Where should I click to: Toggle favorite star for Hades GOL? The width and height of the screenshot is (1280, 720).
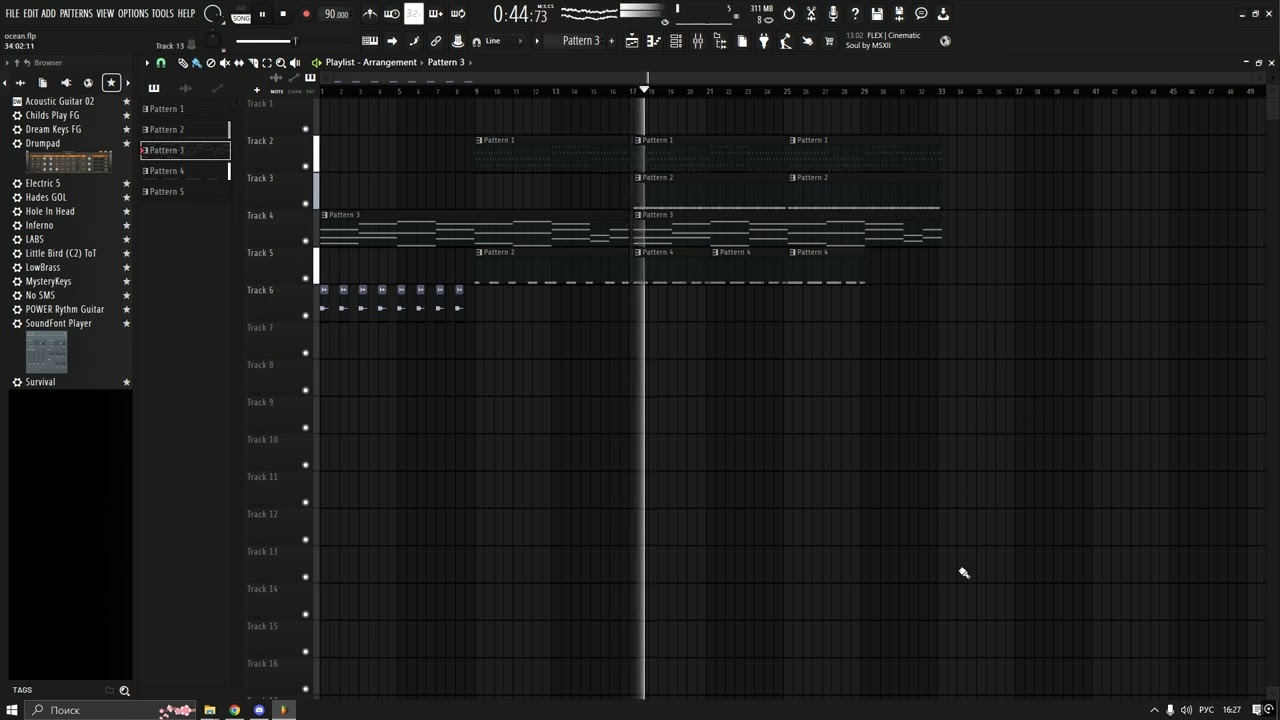[126, 197]
